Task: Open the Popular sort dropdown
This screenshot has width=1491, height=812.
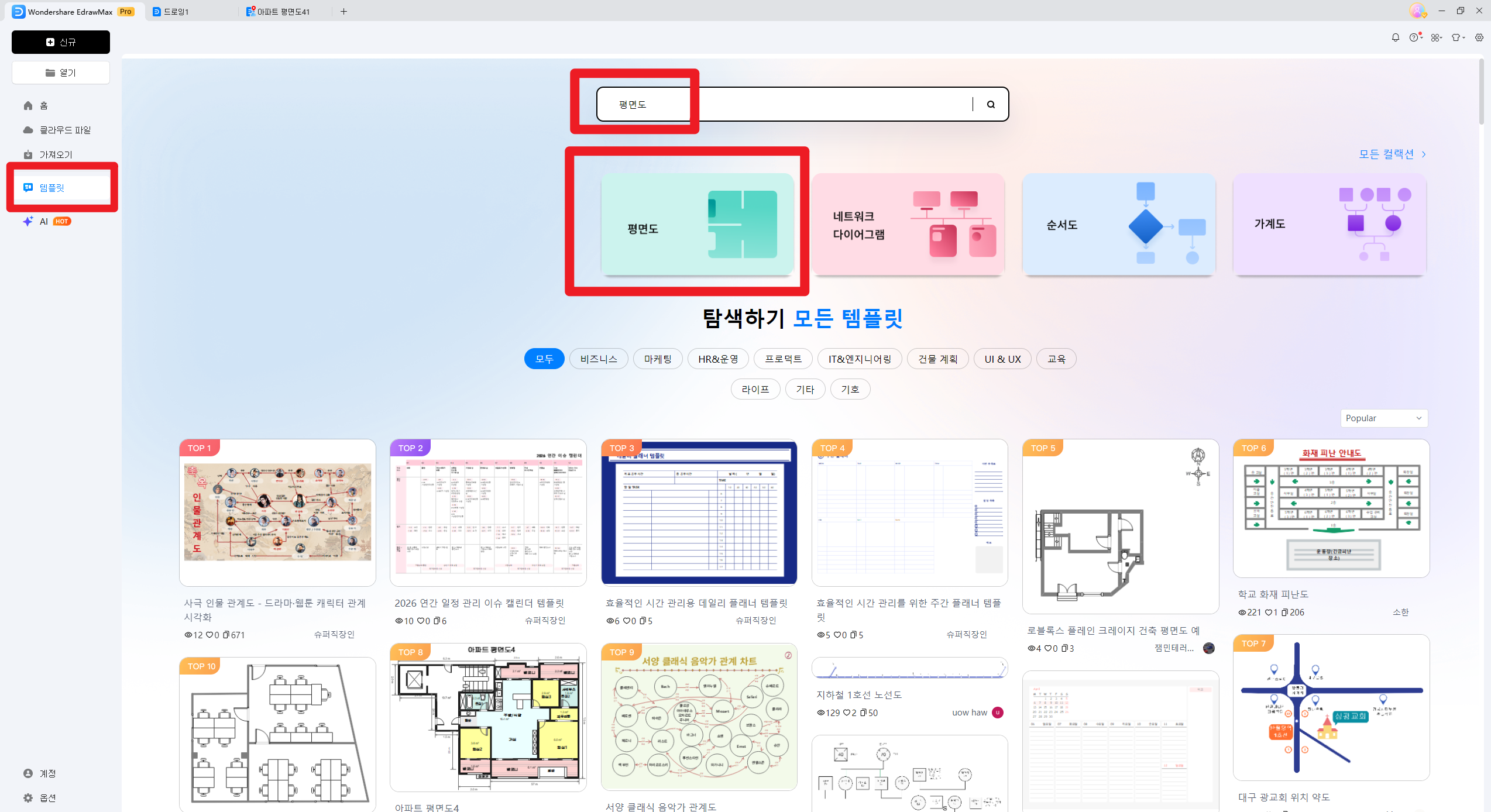Action: [1384, 418]
